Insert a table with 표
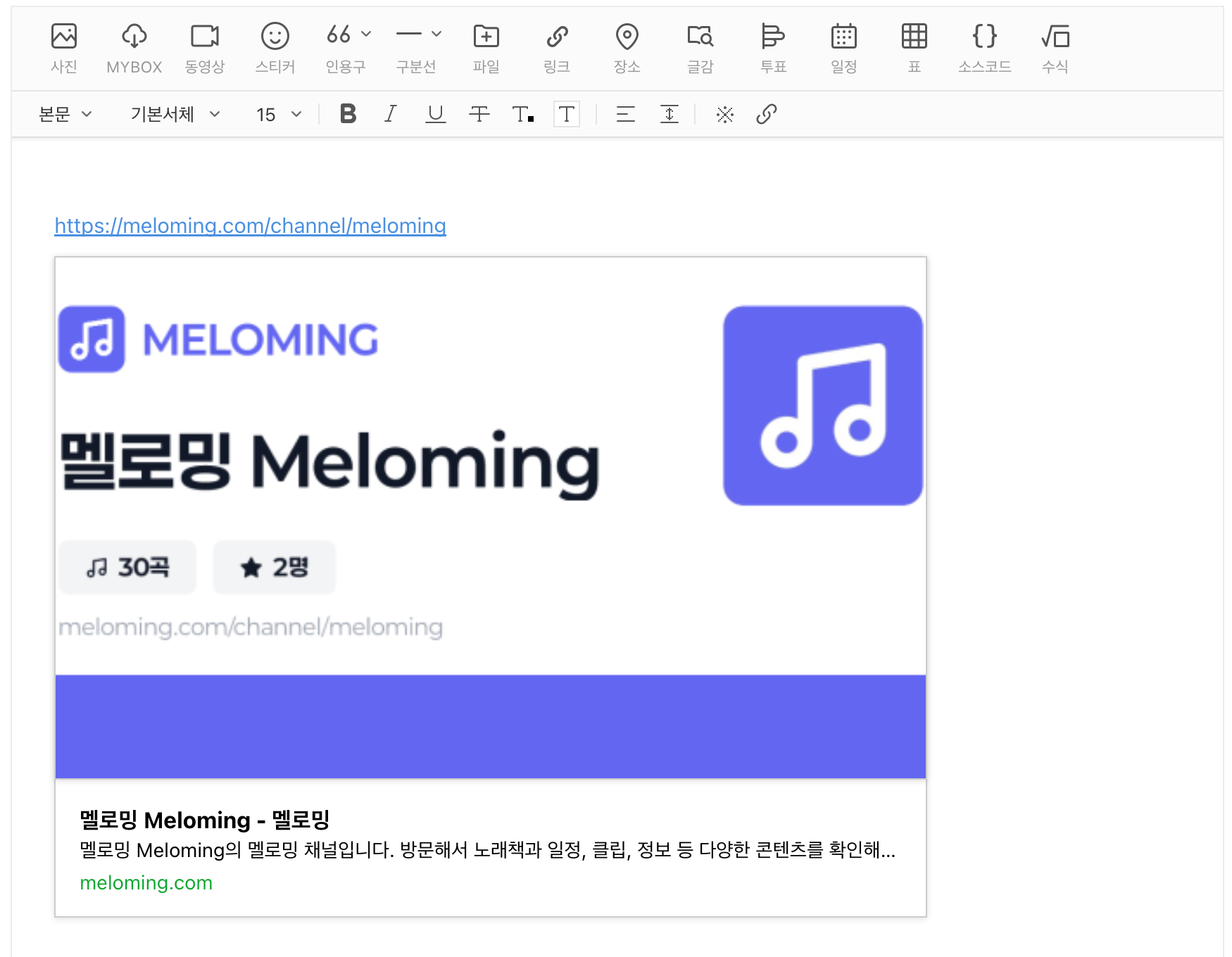1232x957 pixels. coord(914,48)
